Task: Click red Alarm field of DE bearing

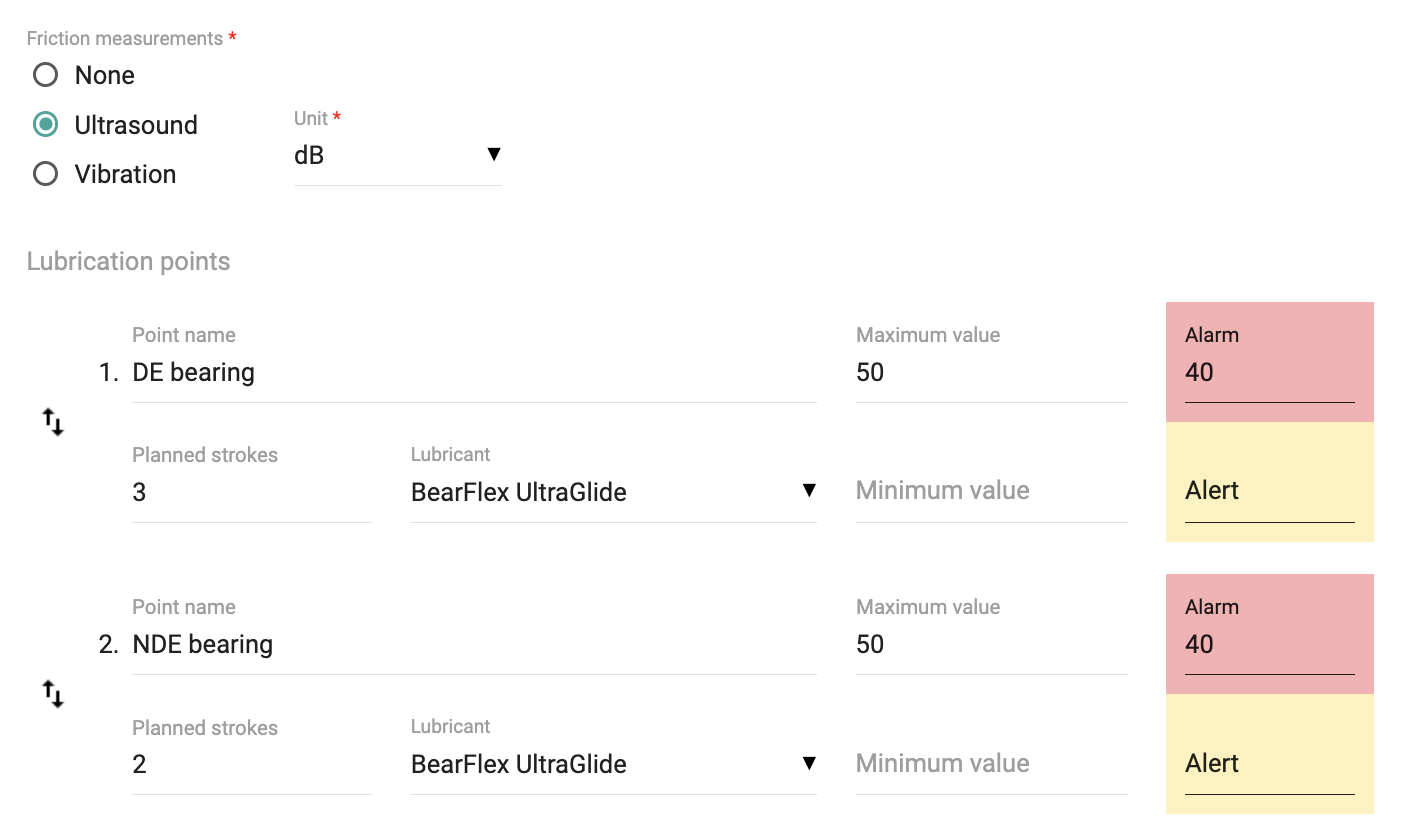Action: tap(1270, 373)
